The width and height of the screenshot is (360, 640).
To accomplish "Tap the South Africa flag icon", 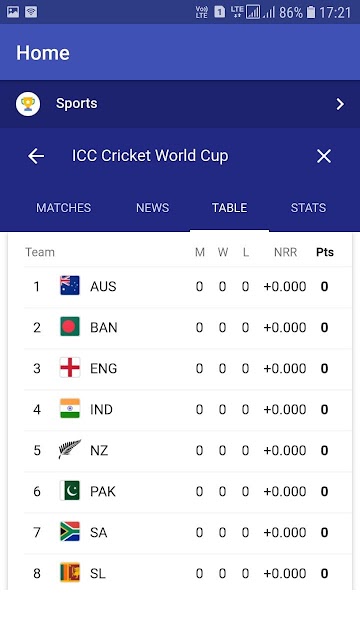I will [x=70, y=531].
